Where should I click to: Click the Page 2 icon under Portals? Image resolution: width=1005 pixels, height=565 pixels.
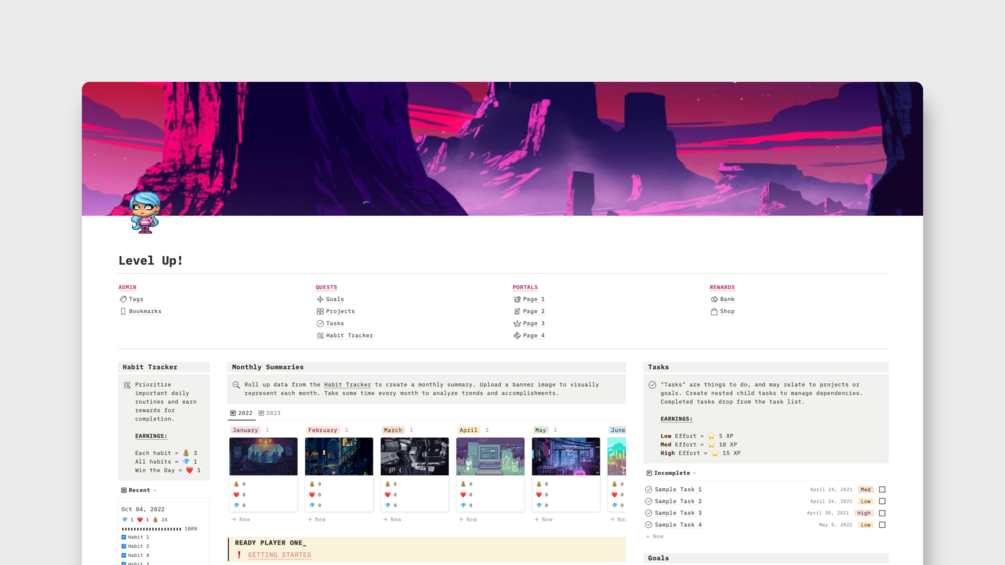517,311
